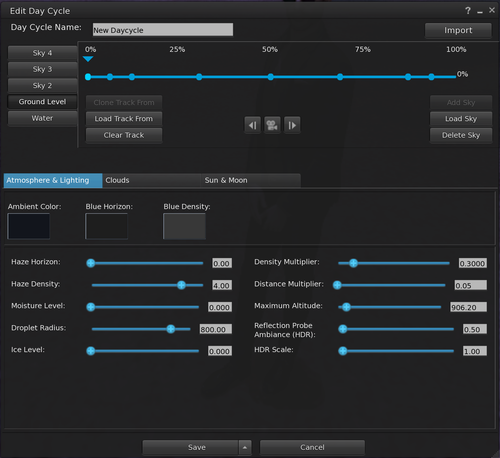This screenshot has width=500, height=458.
Task: Select the Sky 4 track
Action: [42, 53]
